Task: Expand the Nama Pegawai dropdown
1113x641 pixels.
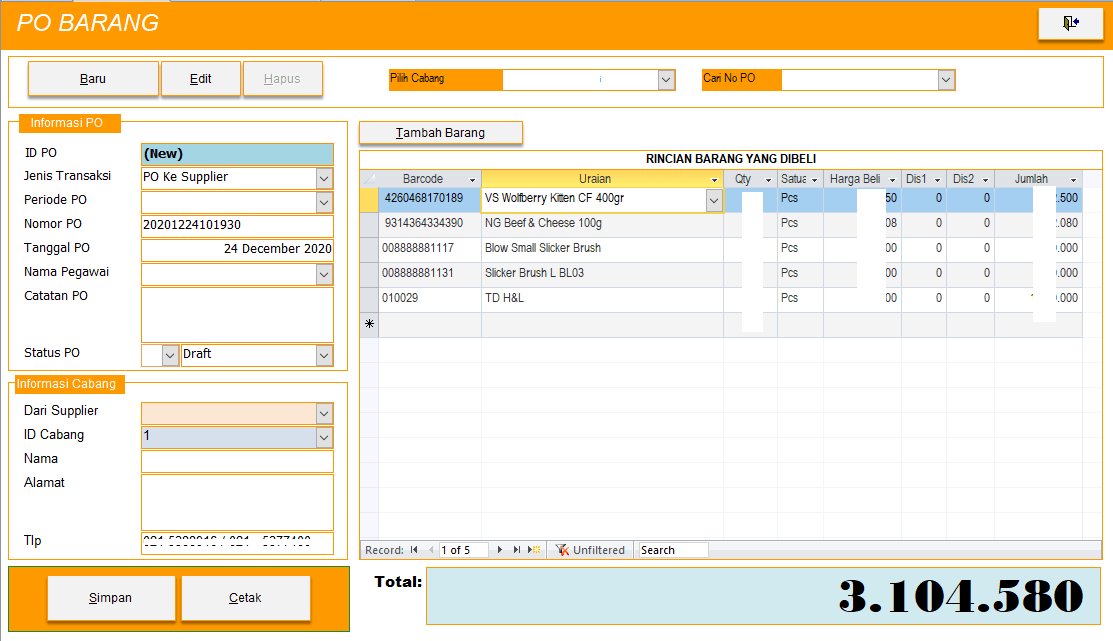Action: pos(324,274)
